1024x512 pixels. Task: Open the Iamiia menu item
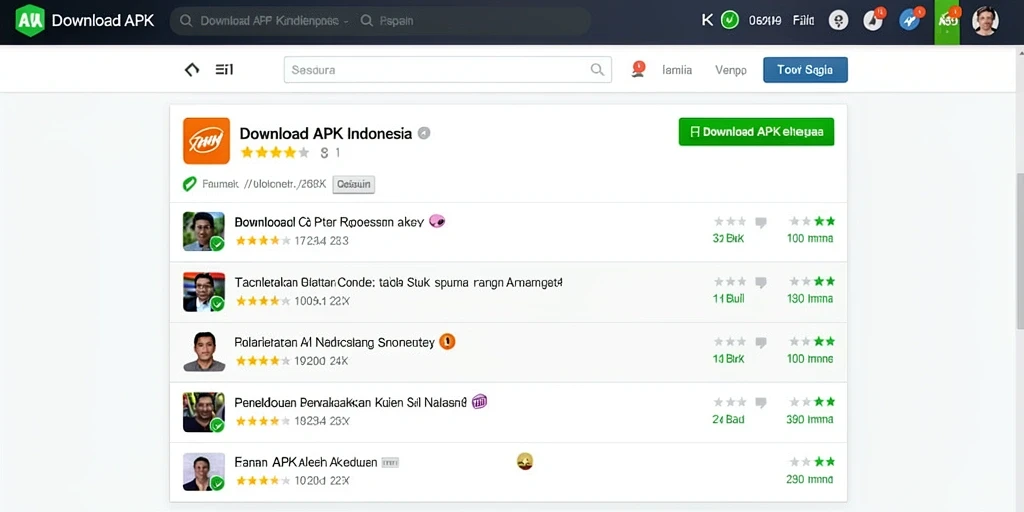(x=677, y=70)
